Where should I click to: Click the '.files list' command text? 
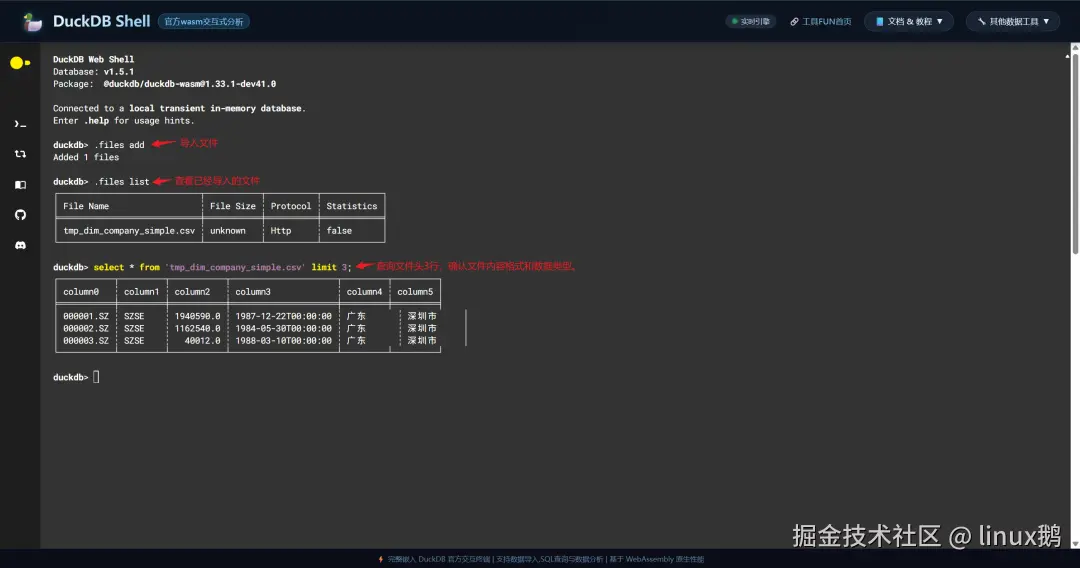point(122,182)
